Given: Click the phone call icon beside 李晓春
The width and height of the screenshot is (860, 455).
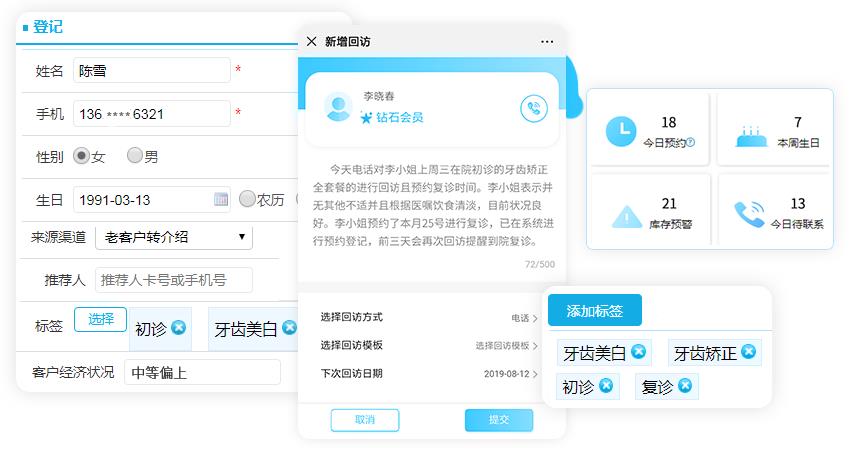Looking at the screenshot, I should click(535, 109).
